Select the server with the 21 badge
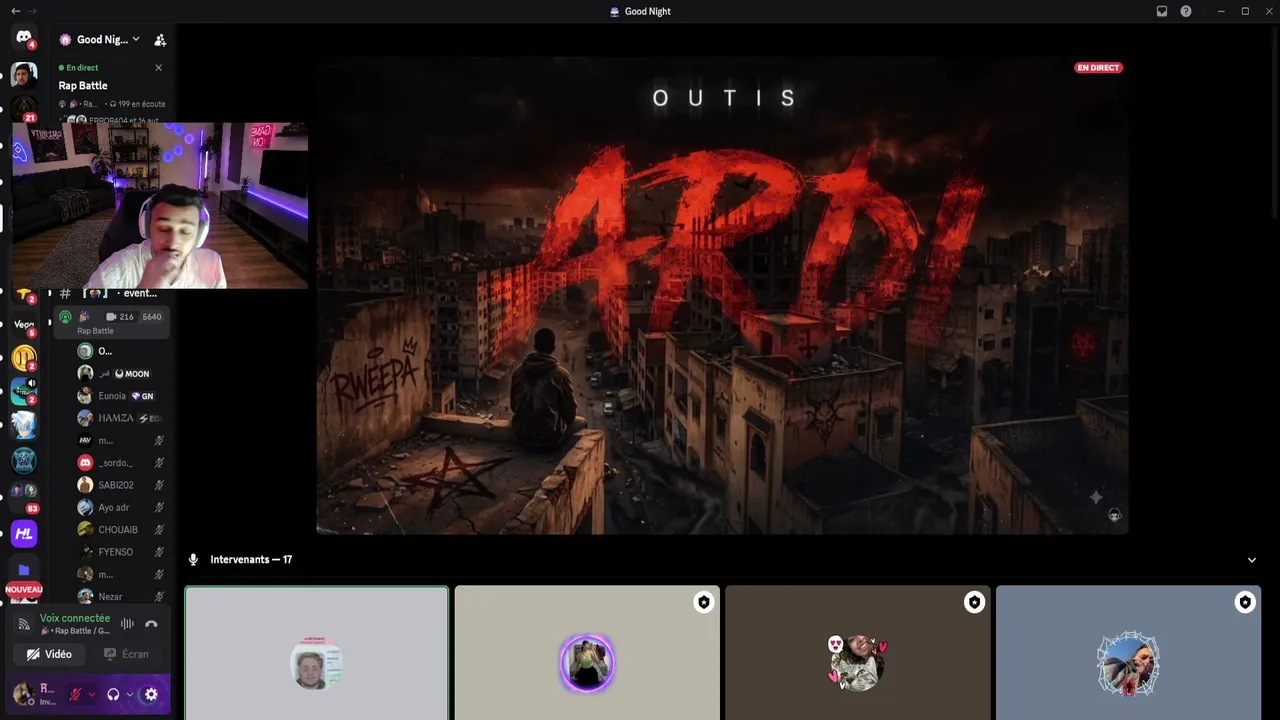Screen dimensions: 1280x720 tap(24, 108)
